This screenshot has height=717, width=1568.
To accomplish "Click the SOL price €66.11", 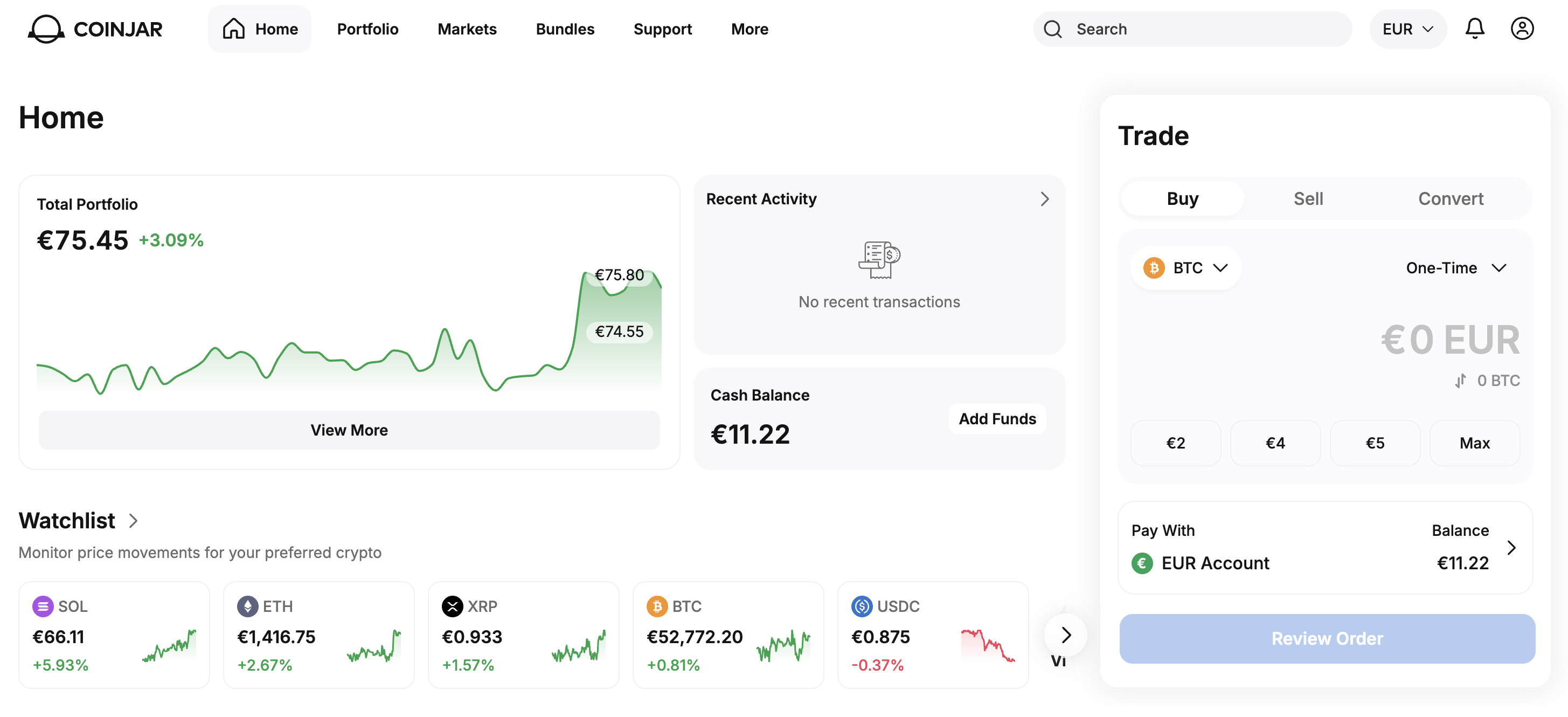I will (58, 637).
